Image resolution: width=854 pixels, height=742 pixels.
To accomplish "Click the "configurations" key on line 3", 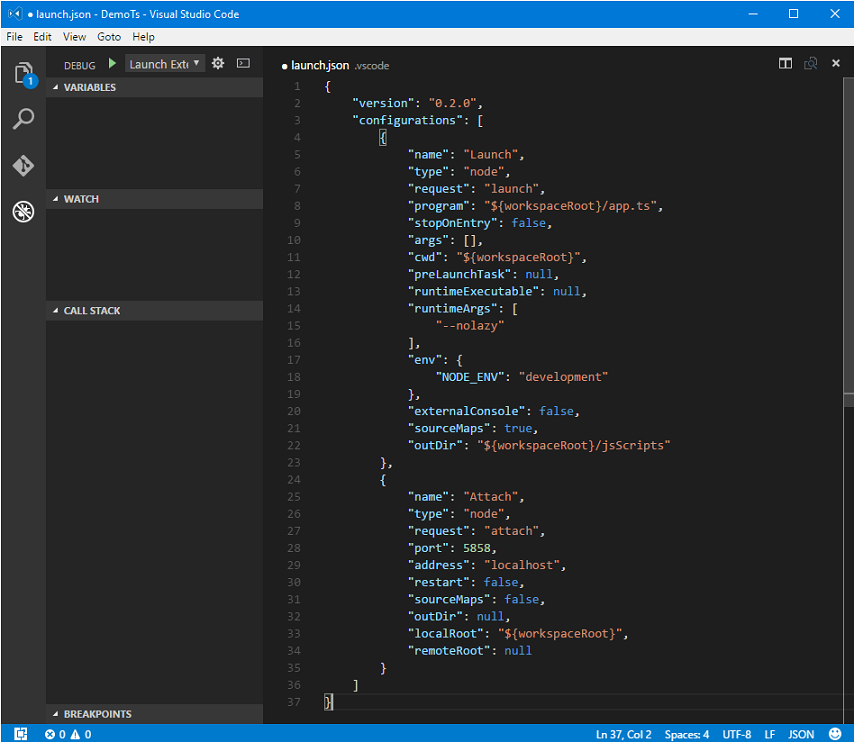I will click(x=407, y=120).
